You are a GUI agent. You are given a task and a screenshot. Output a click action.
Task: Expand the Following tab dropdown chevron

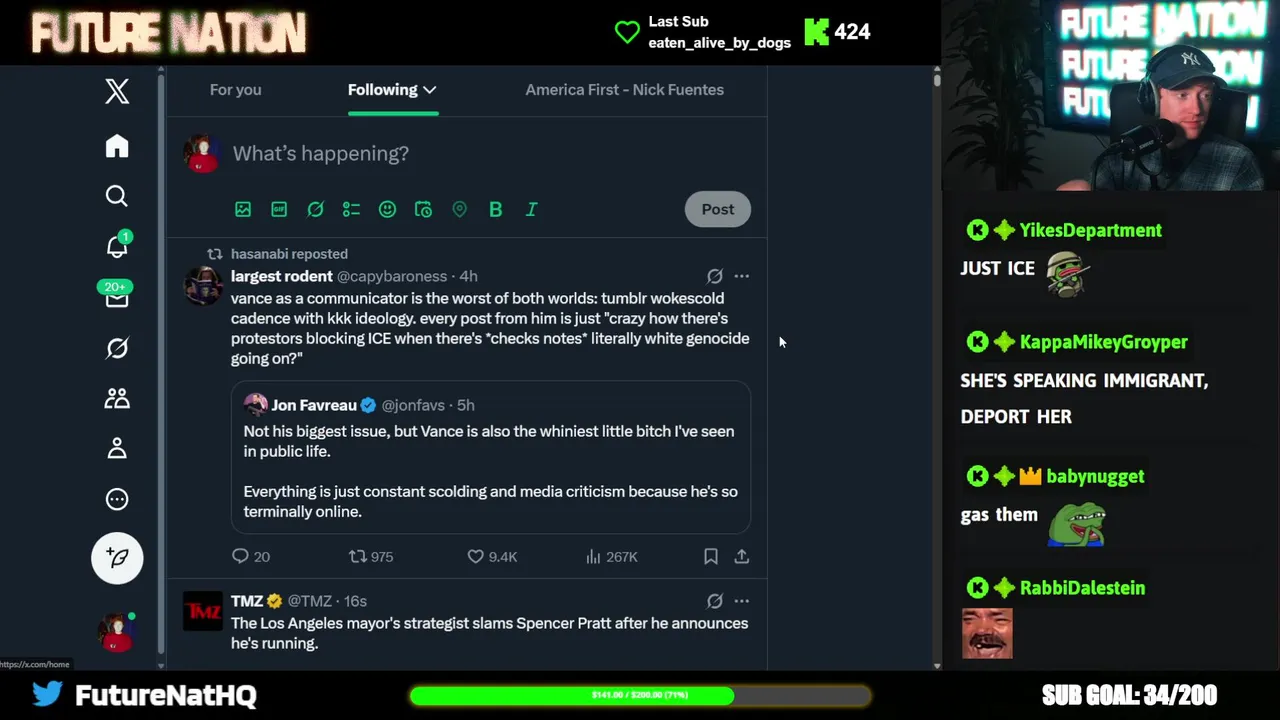pos(430,90)
